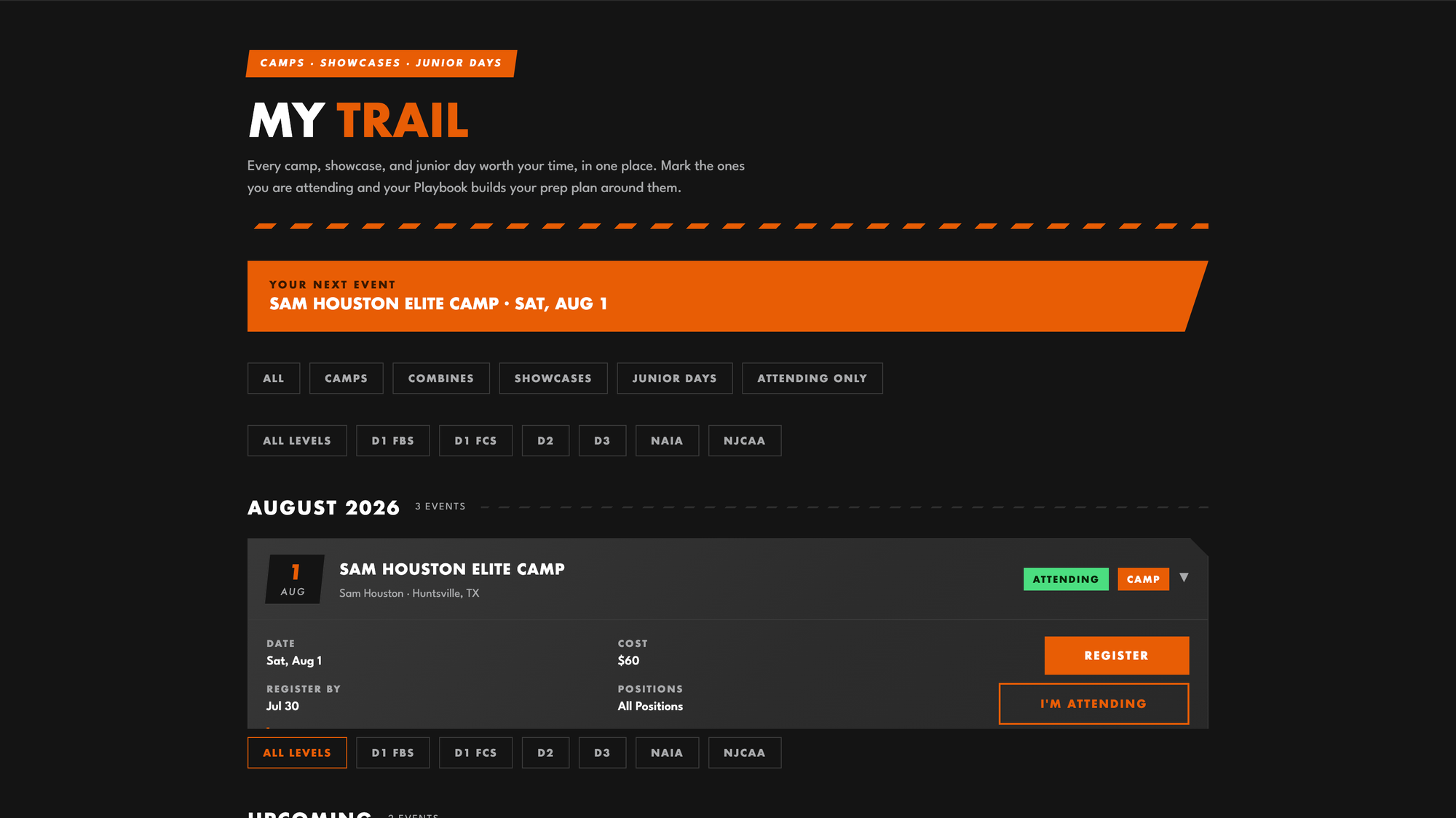Image resolution: width=1456 pixels, height=818 pixels.
Task: Click the MY TRAIL page heading
Action: pos(358,120)
